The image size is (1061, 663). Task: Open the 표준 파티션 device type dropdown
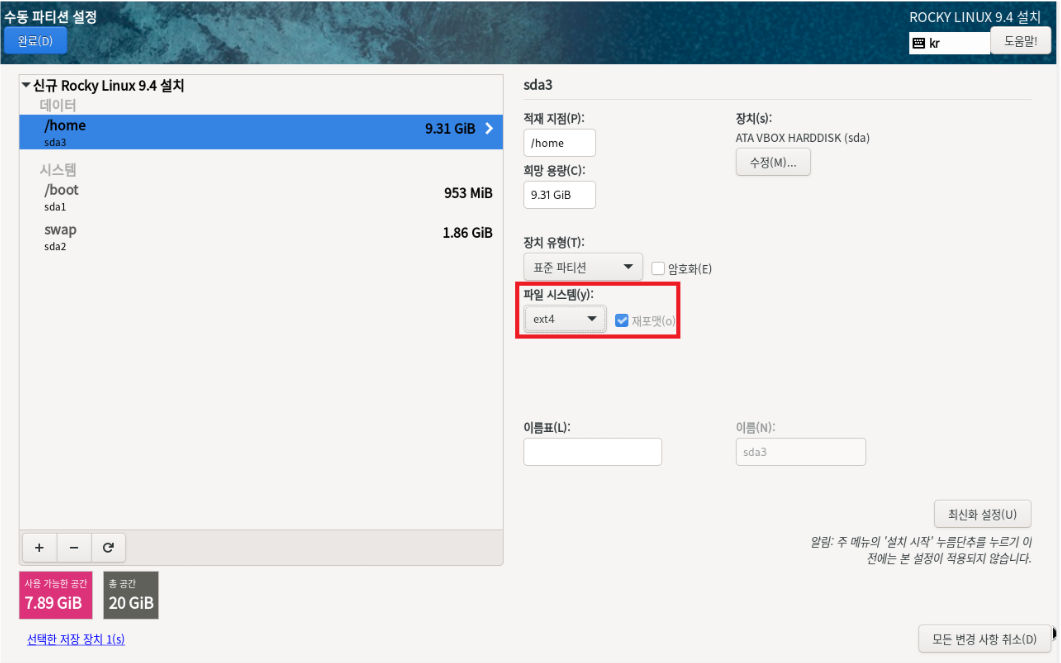[583, 267]
